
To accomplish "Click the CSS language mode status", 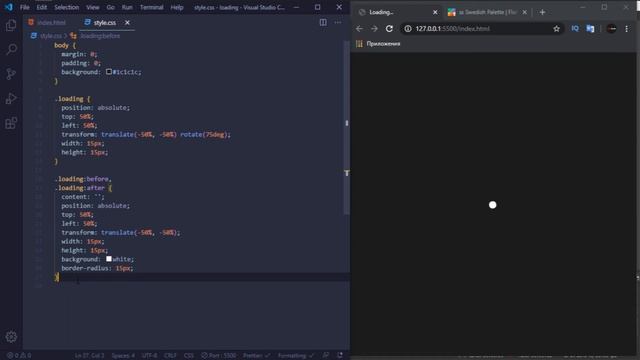I will click(x=189, y=356).
